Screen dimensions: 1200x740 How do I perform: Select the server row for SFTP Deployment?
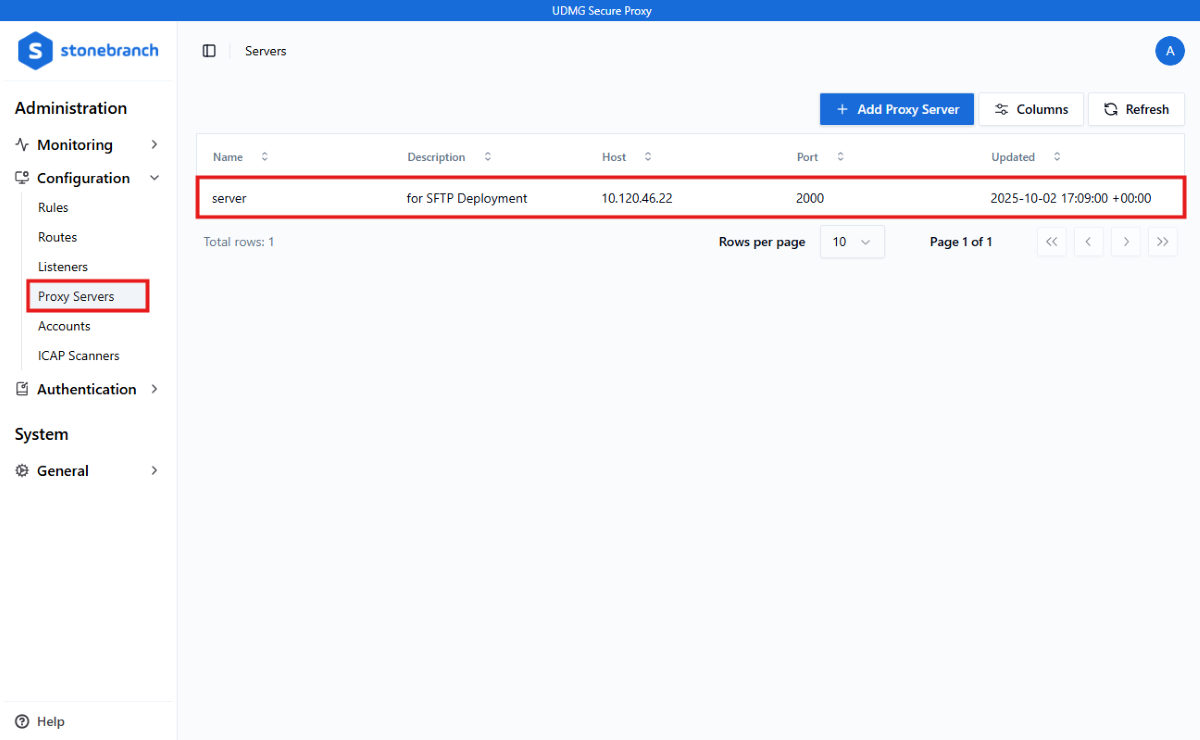pos(600,197)
